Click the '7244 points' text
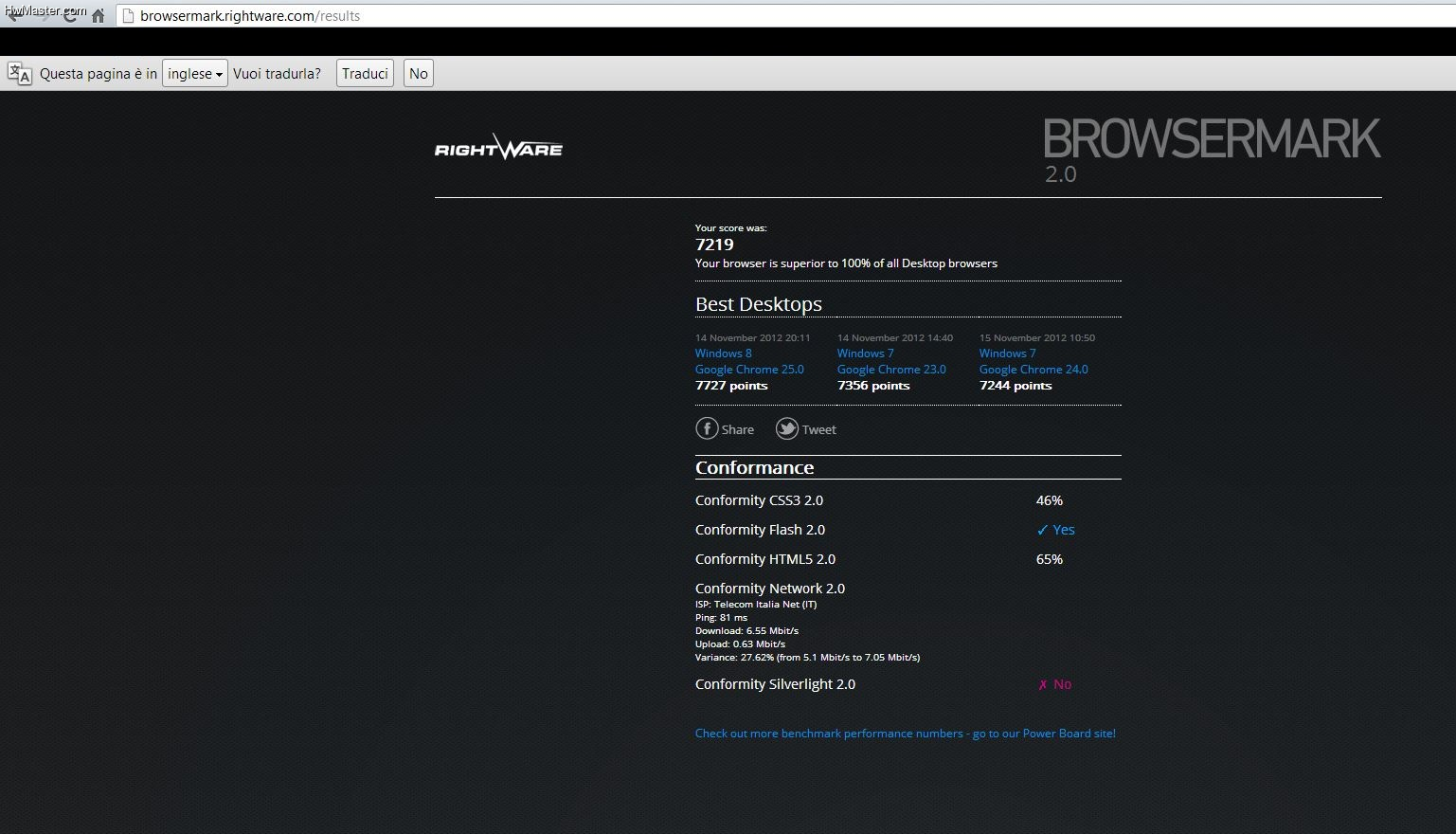Viewport: 1456px width, 834px height. 1016,386
